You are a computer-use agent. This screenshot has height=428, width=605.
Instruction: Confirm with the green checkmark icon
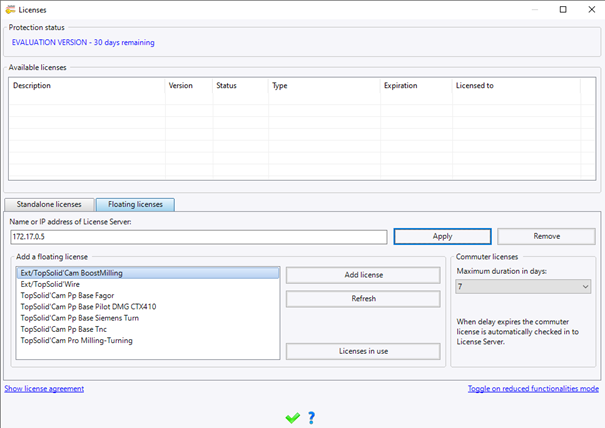[x=292, y=418]
